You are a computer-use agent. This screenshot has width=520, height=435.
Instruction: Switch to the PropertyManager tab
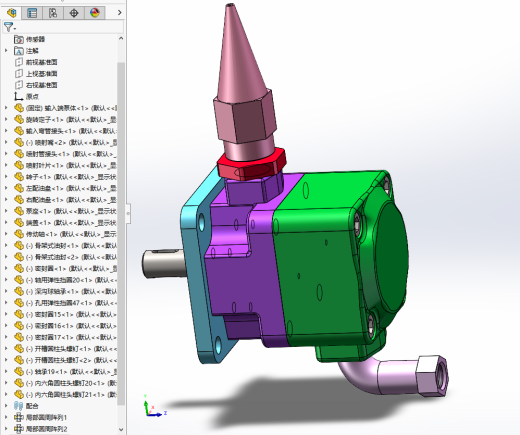(x=32, y=13)
